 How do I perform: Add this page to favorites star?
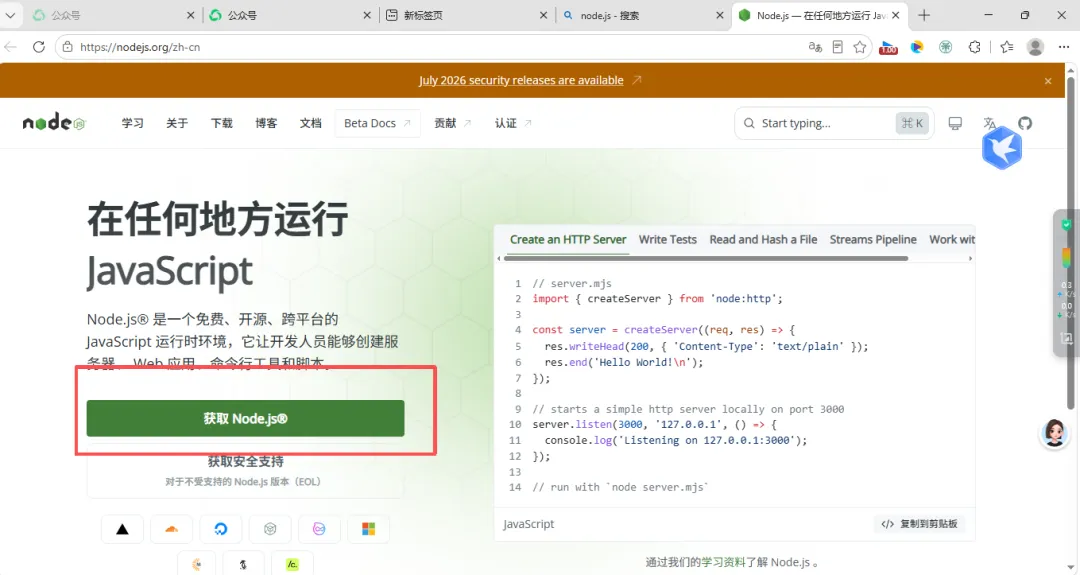(860, 47)
